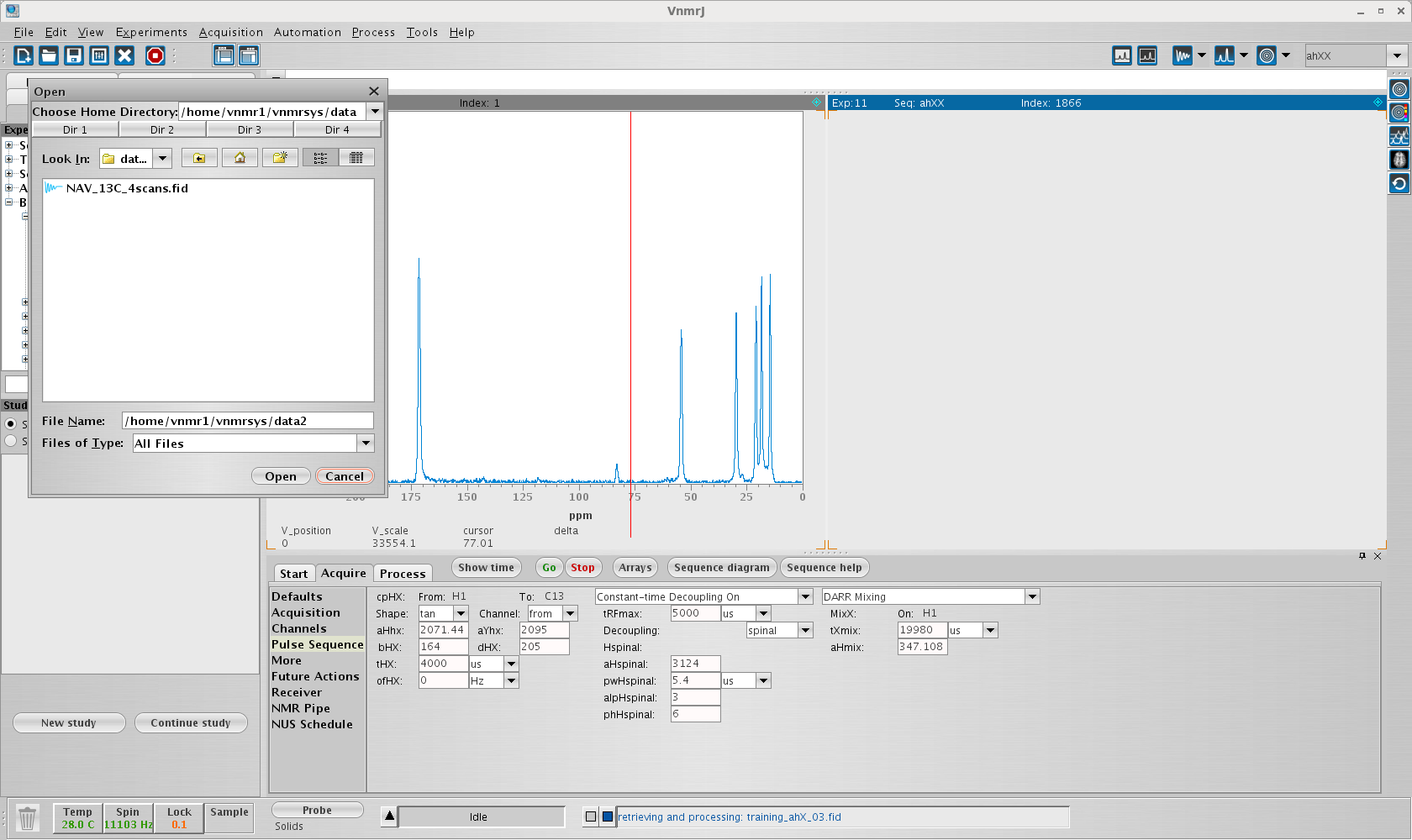
Task: Click the FID waveform display icon
Action: coord(1183,55)
